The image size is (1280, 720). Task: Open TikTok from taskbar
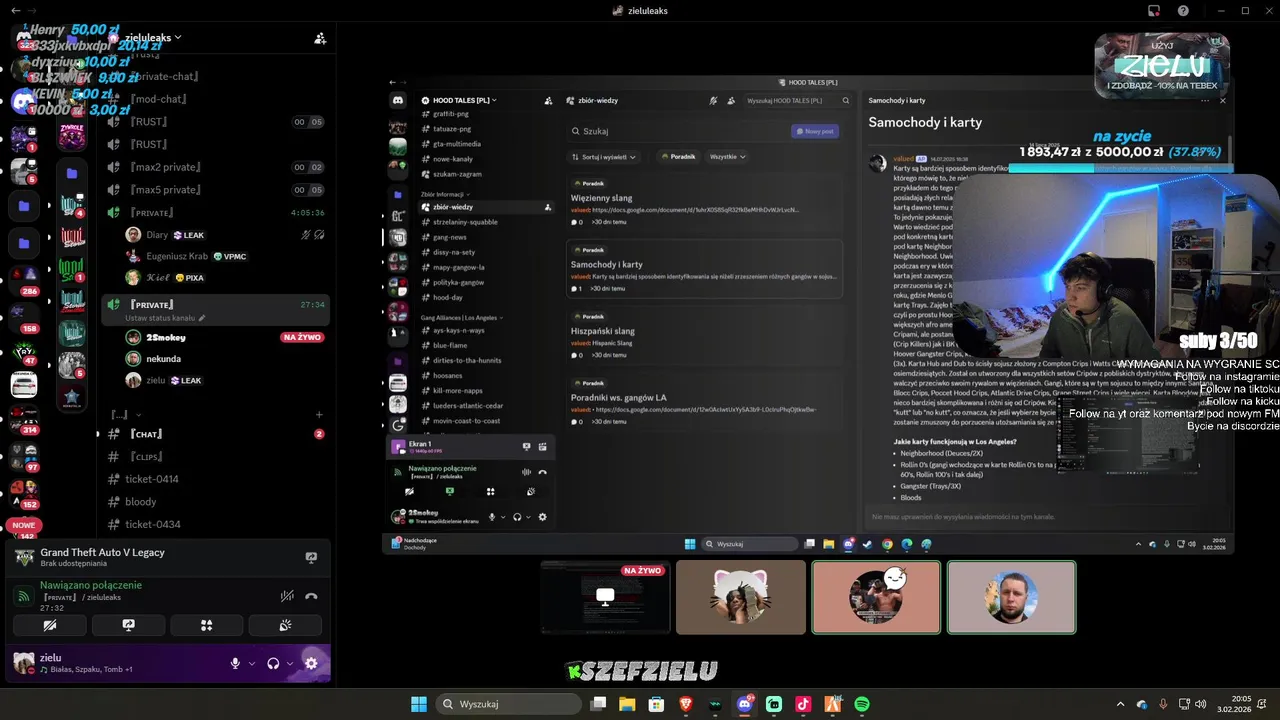803,704
